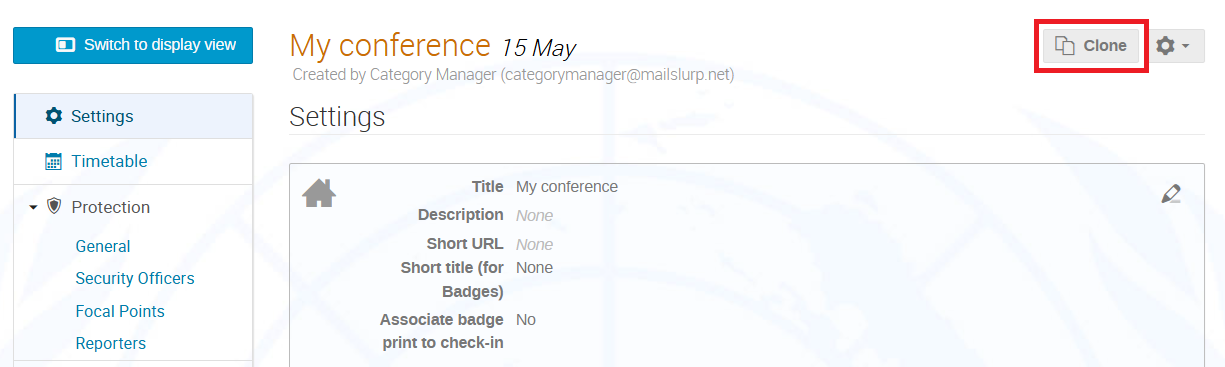Collapse the Protection section arrow

click(x=33, y=207)
